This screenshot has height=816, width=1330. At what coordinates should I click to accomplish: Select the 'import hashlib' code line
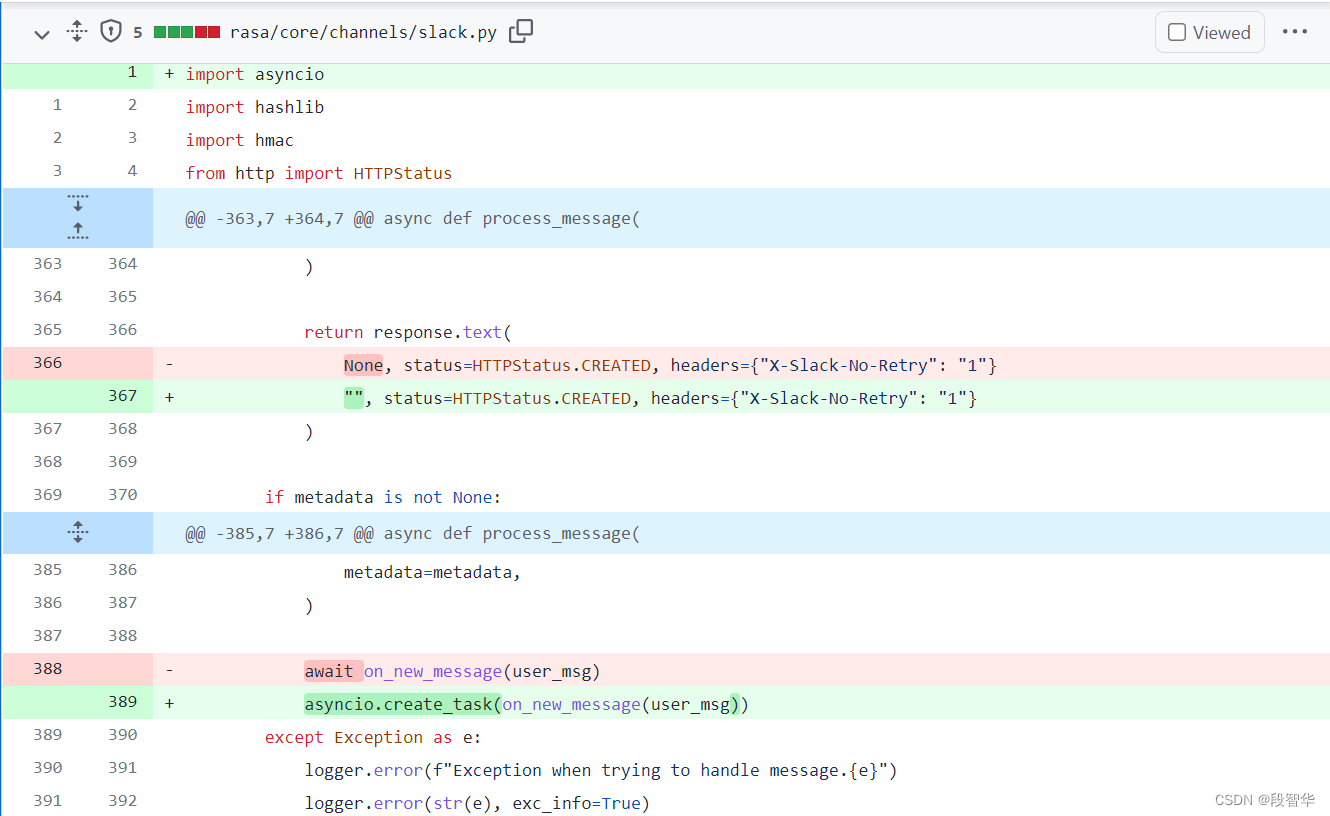pos(255,107)
